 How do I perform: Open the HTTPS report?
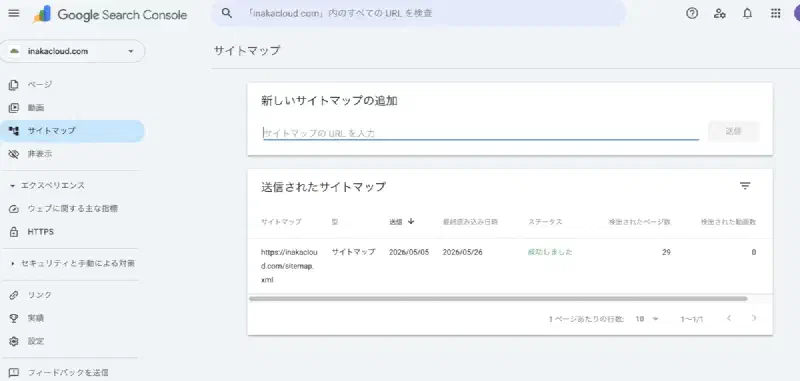[x=72, y=232]
